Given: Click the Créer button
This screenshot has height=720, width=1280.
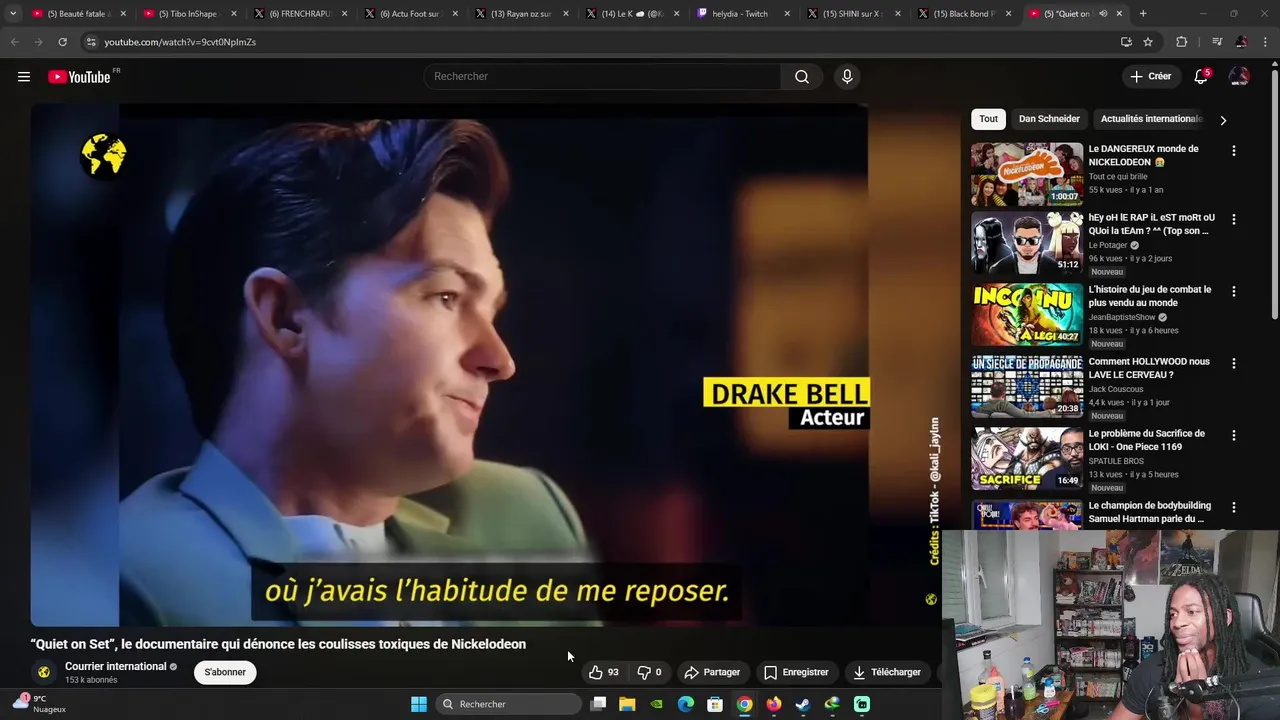Looking at the screenshot, I should coord(1150,77).
